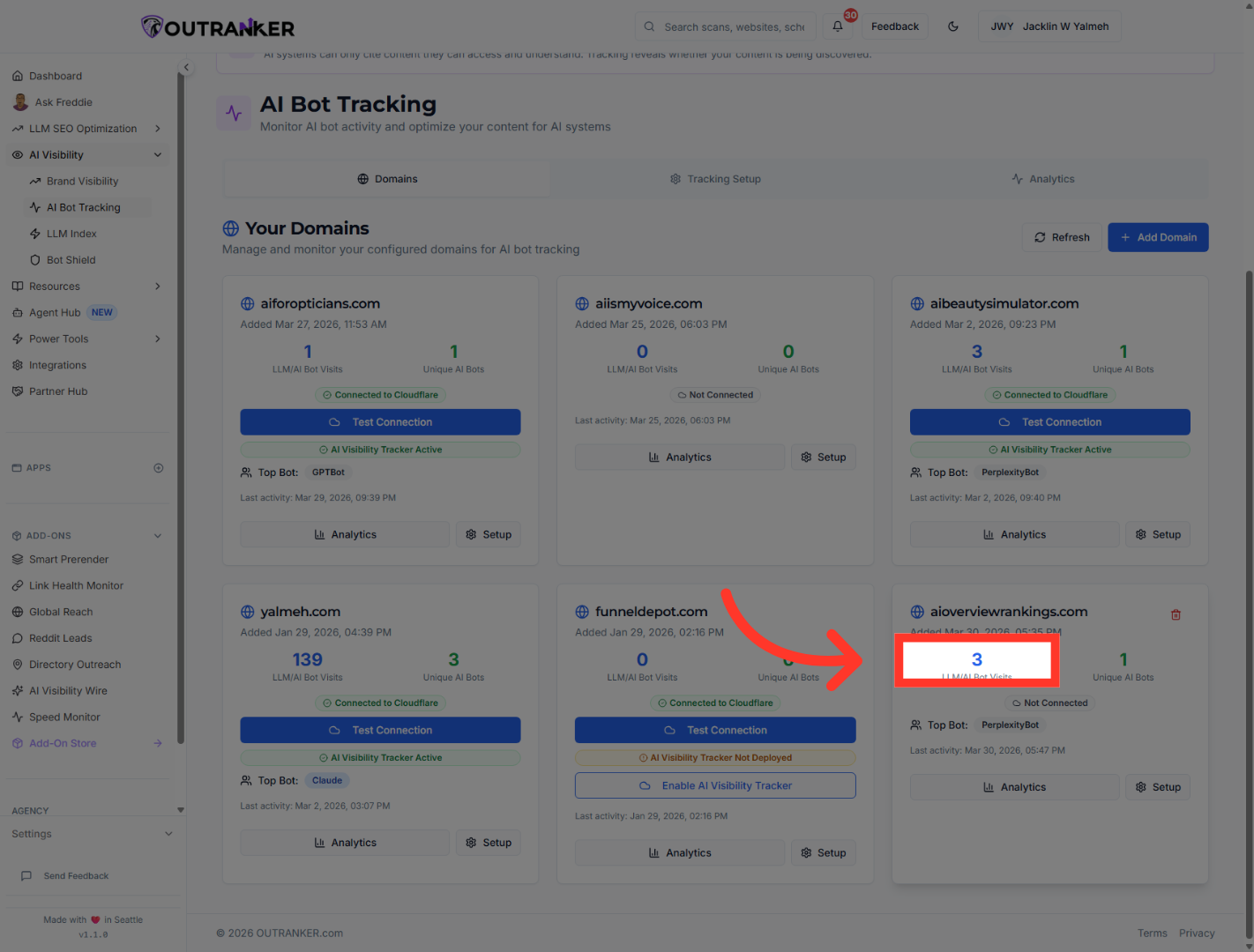This screenshot has height=952, width=1254.
Task: Open Analytics for aioverviewrankings.com
Action: pyautogui.click(x=1015, y=788)
